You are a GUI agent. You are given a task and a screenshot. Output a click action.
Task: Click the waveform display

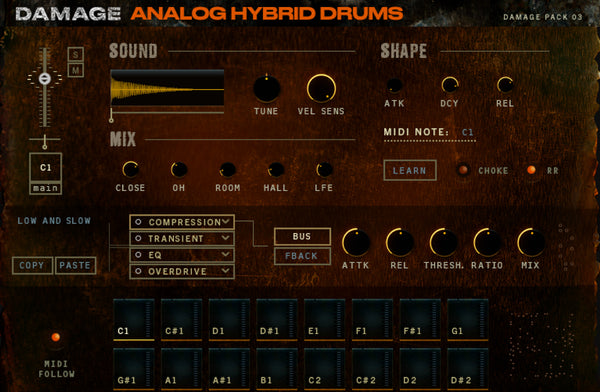[167, 88]
